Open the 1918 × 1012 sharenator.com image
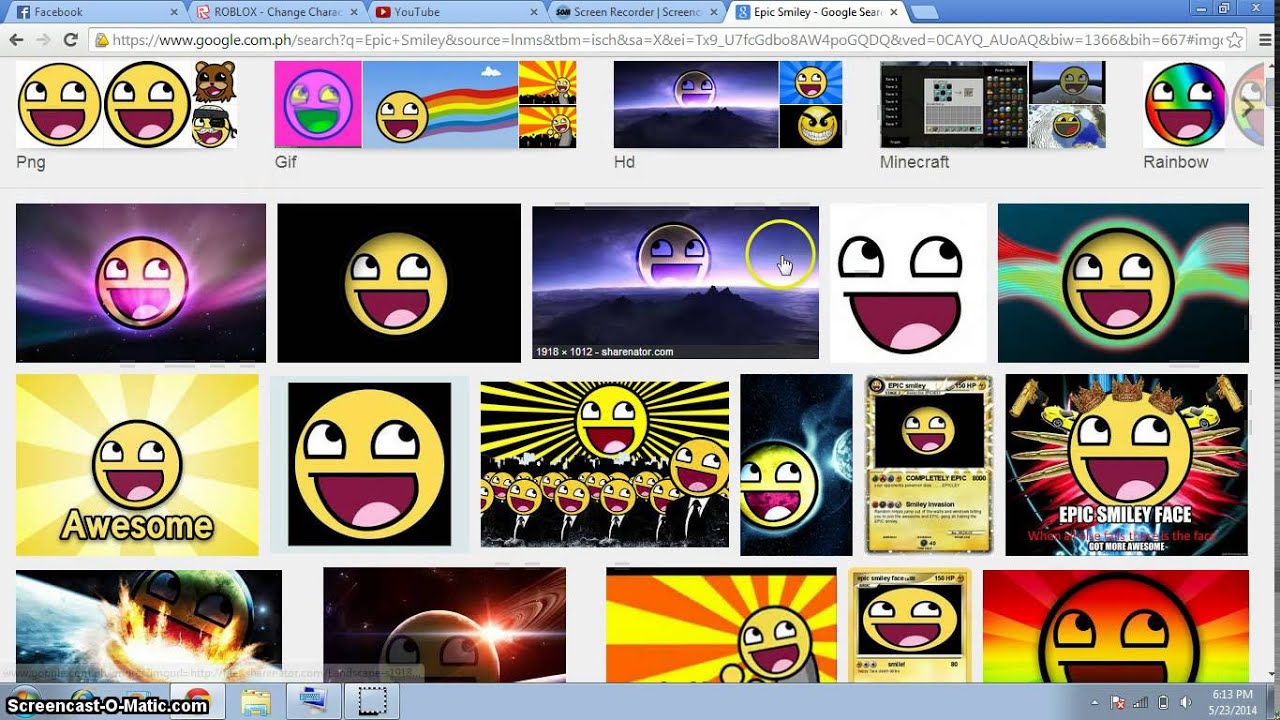Screen dimensions: 1280x720 [675, 282]
